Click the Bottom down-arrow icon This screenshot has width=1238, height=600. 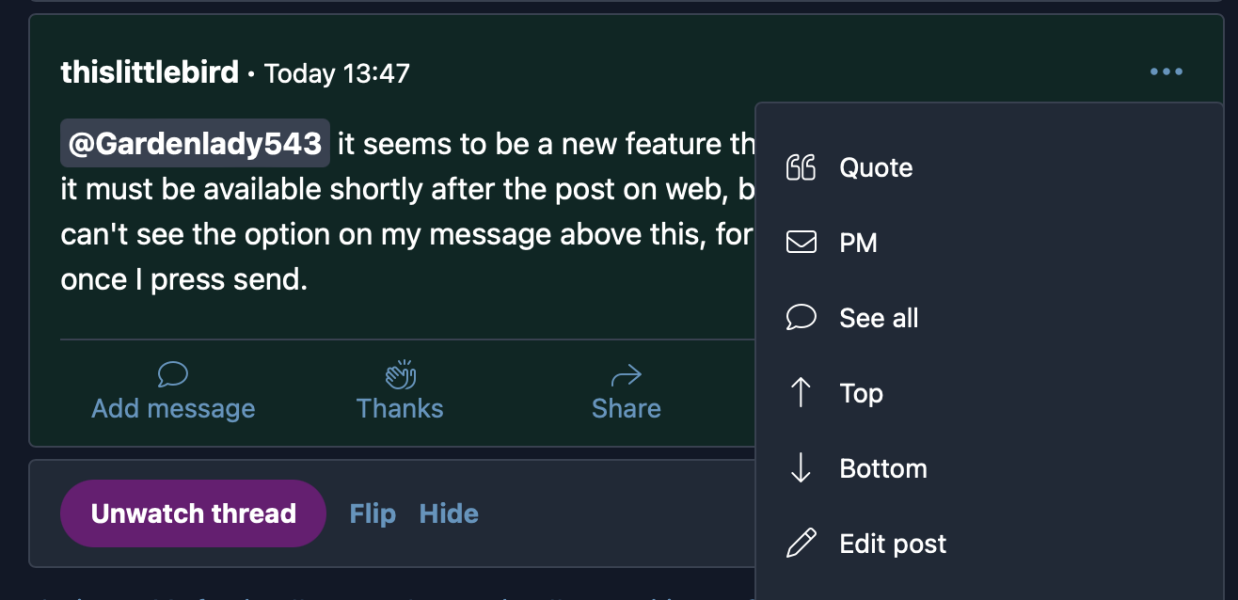[x=801, y=468]
